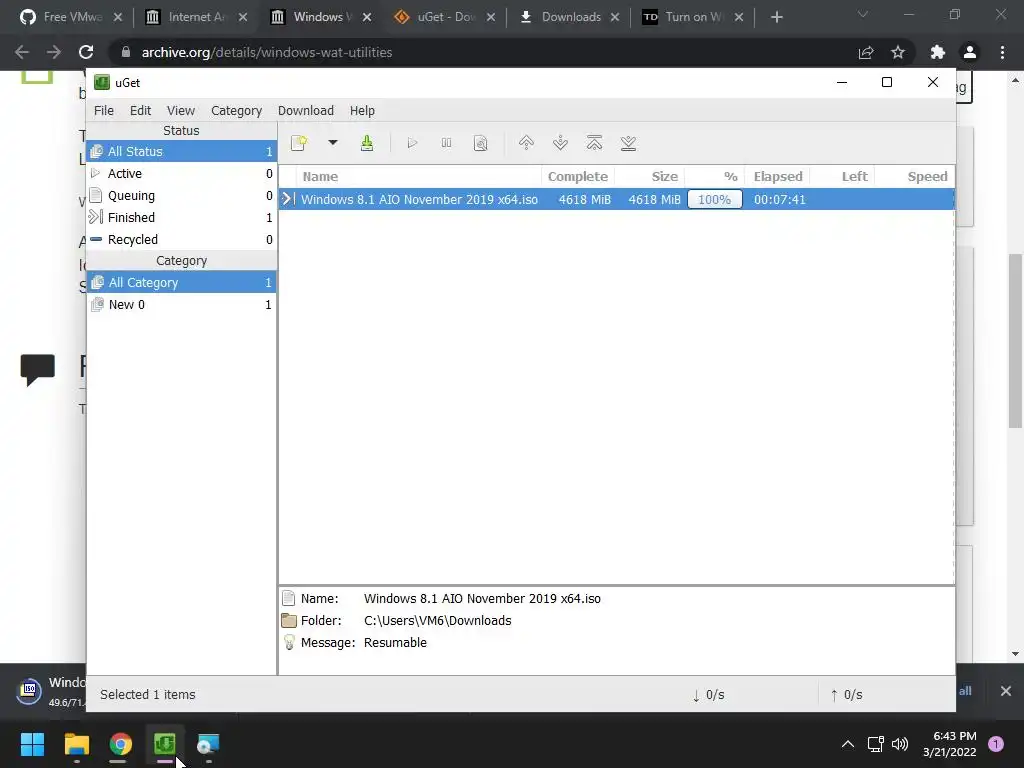Click the uGet icon on the taskbar
Screen dimensions: 1024x768
(x=165, y=744)
